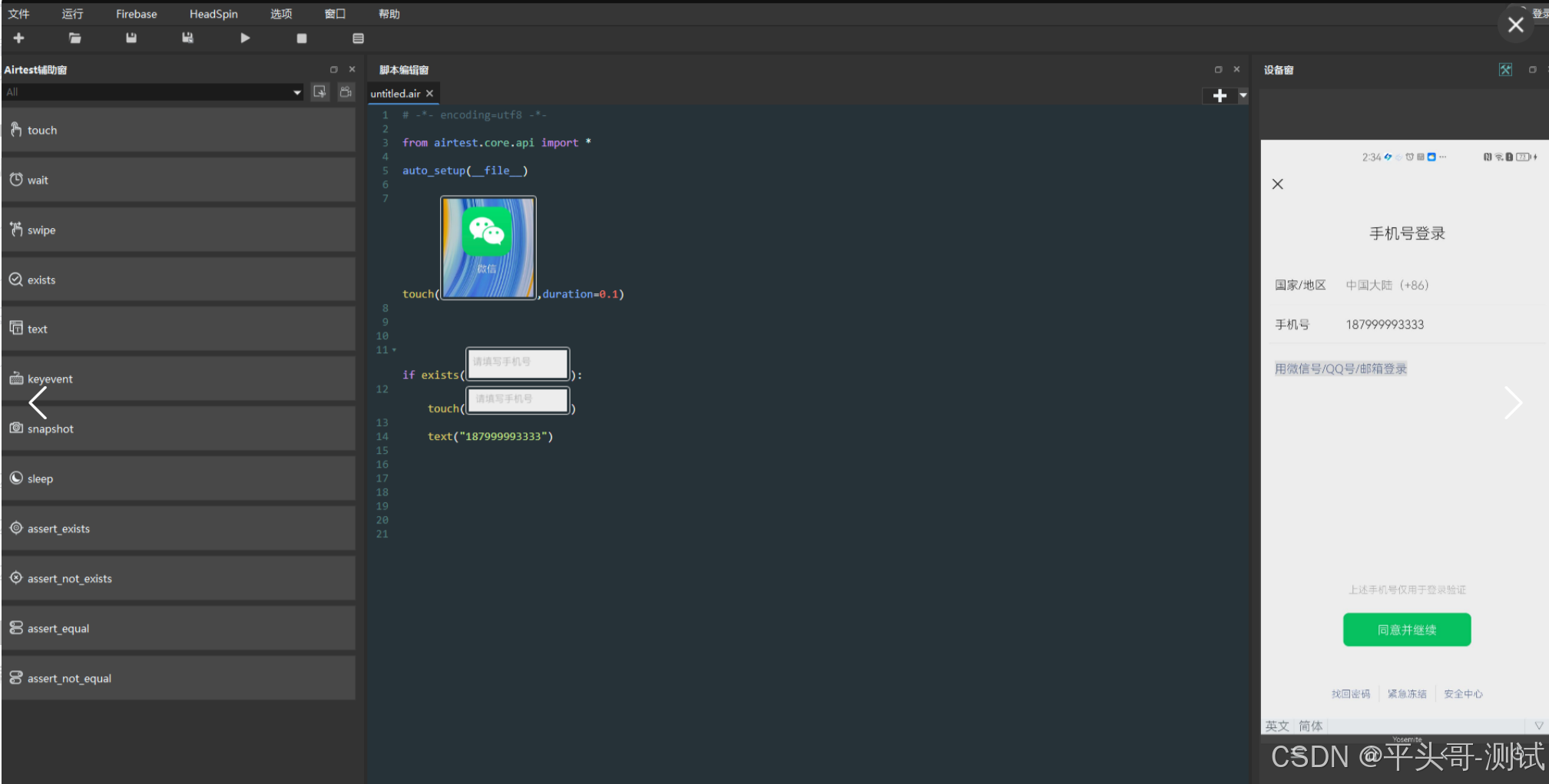Click the phone field image in exists()
Image resolution: width=1549 pixels, height=784 pixels.
tap(518, 363)
